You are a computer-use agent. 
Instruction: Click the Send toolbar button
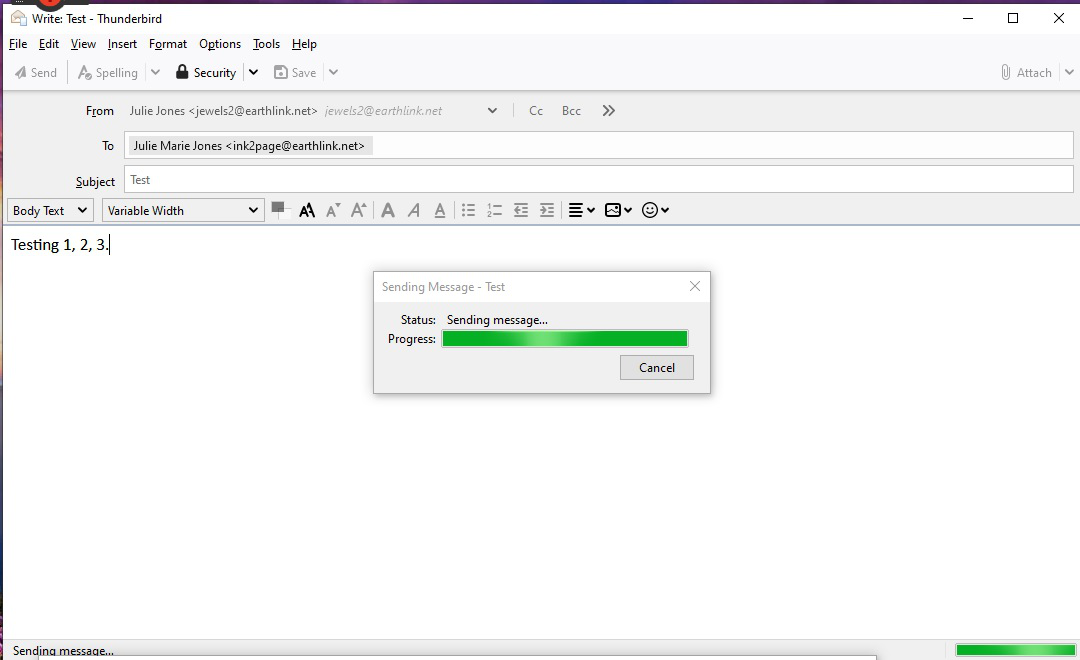[36, 72]
